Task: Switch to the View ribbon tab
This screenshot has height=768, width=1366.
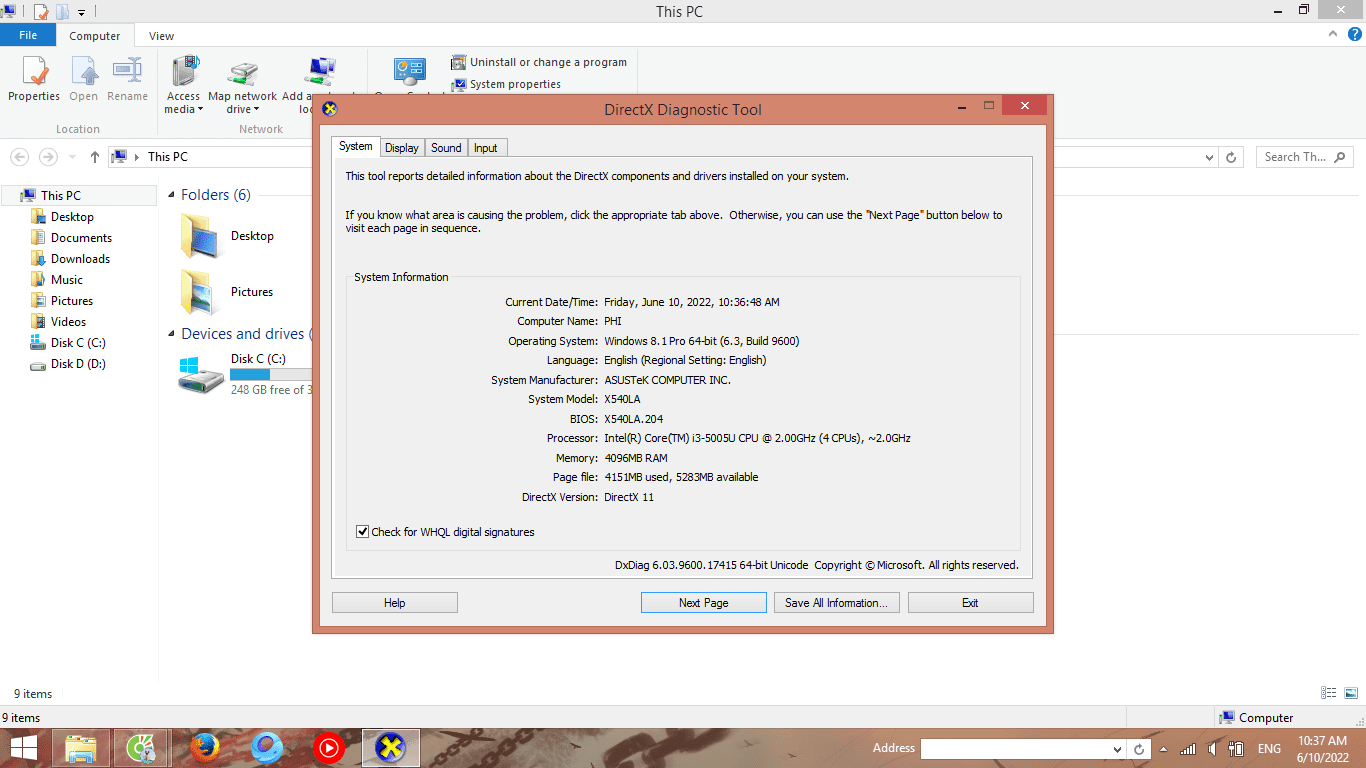Action: pos(162,36)
